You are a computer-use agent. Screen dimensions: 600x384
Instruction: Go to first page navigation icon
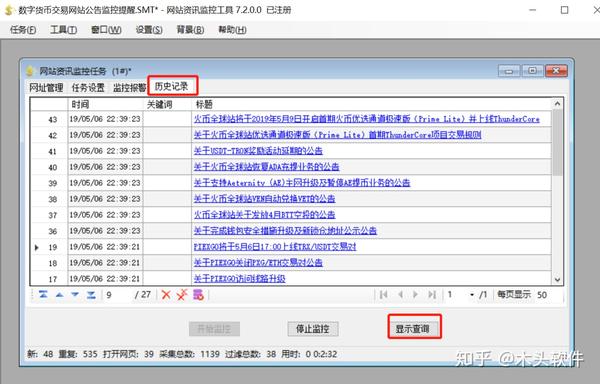[x=383, y=295]
